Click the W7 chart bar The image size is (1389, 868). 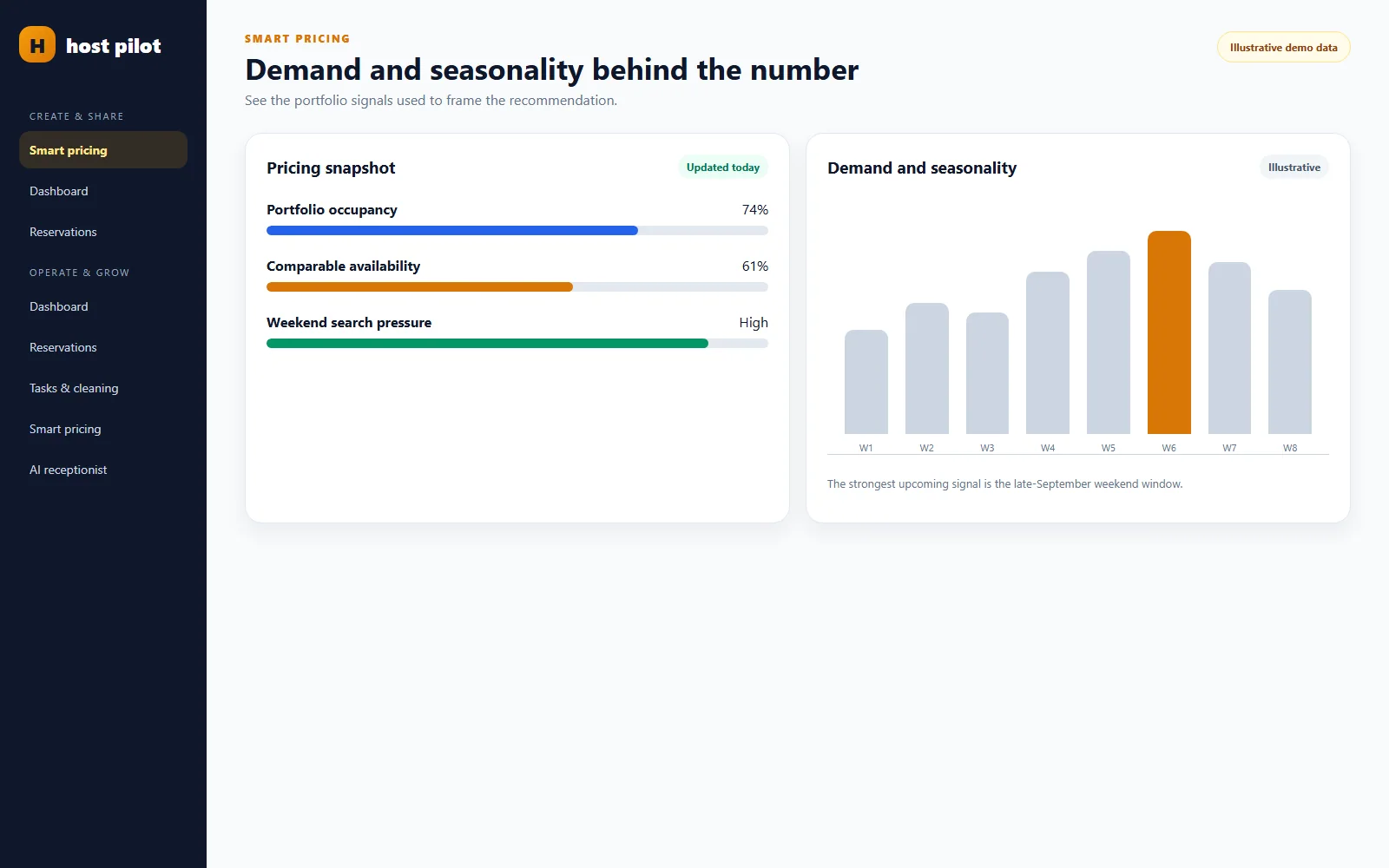(1229, 348)
